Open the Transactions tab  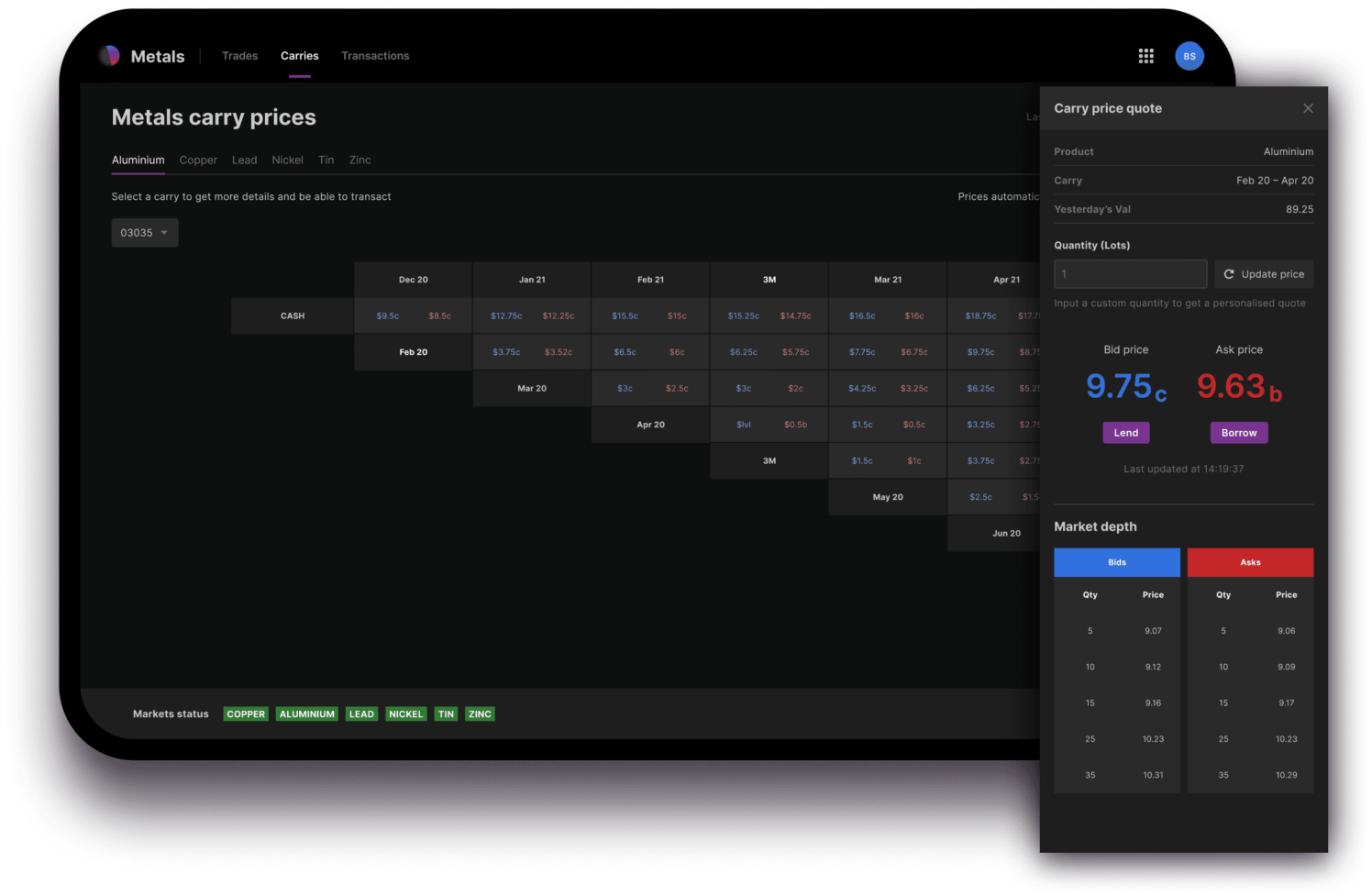[x=375, y=56]
